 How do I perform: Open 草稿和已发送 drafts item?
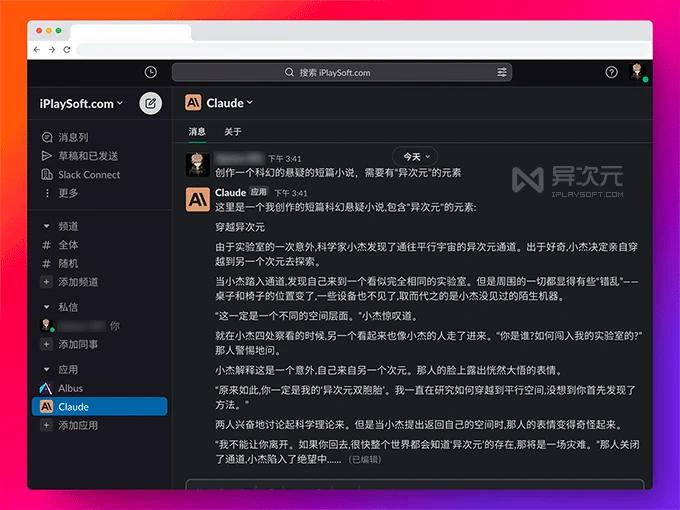point(80,156)
